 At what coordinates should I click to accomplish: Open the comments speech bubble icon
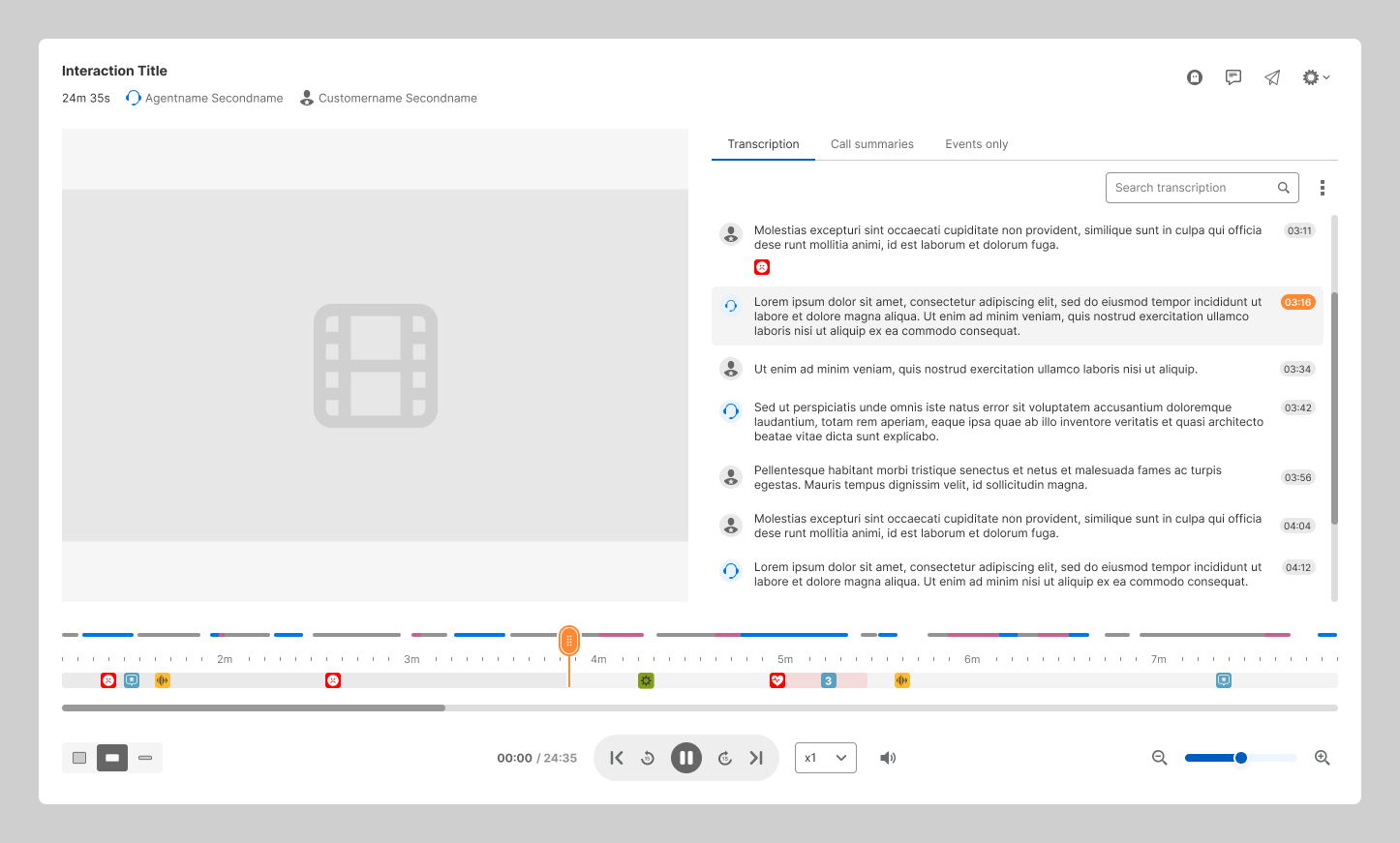tap(1233, 77)
